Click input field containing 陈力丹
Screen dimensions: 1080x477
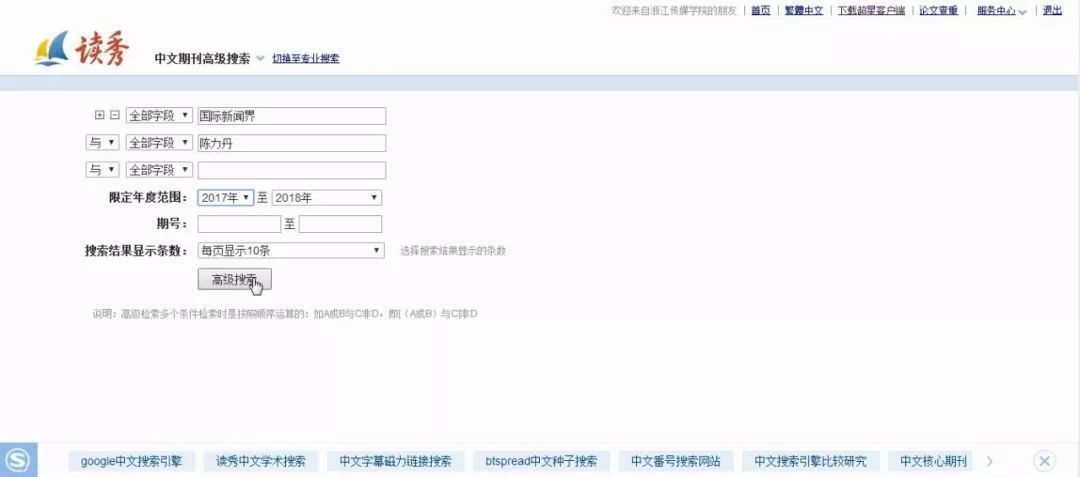(291, 143)
